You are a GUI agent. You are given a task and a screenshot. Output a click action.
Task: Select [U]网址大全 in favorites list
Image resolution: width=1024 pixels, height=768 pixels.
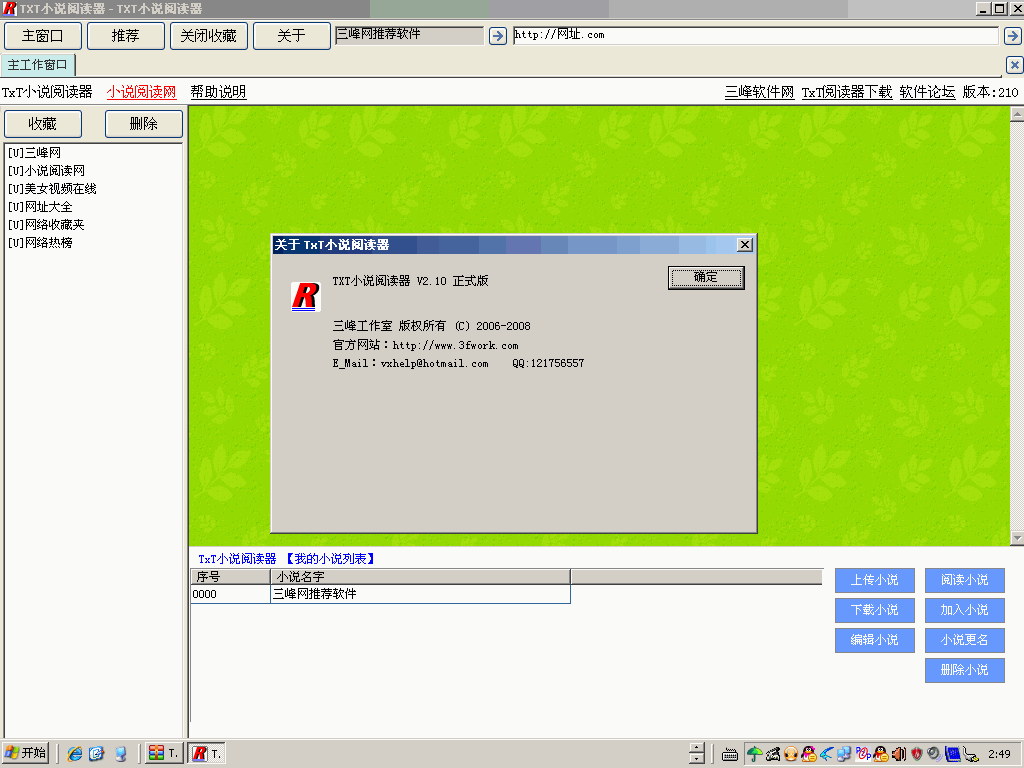click(x=40, y=207)
